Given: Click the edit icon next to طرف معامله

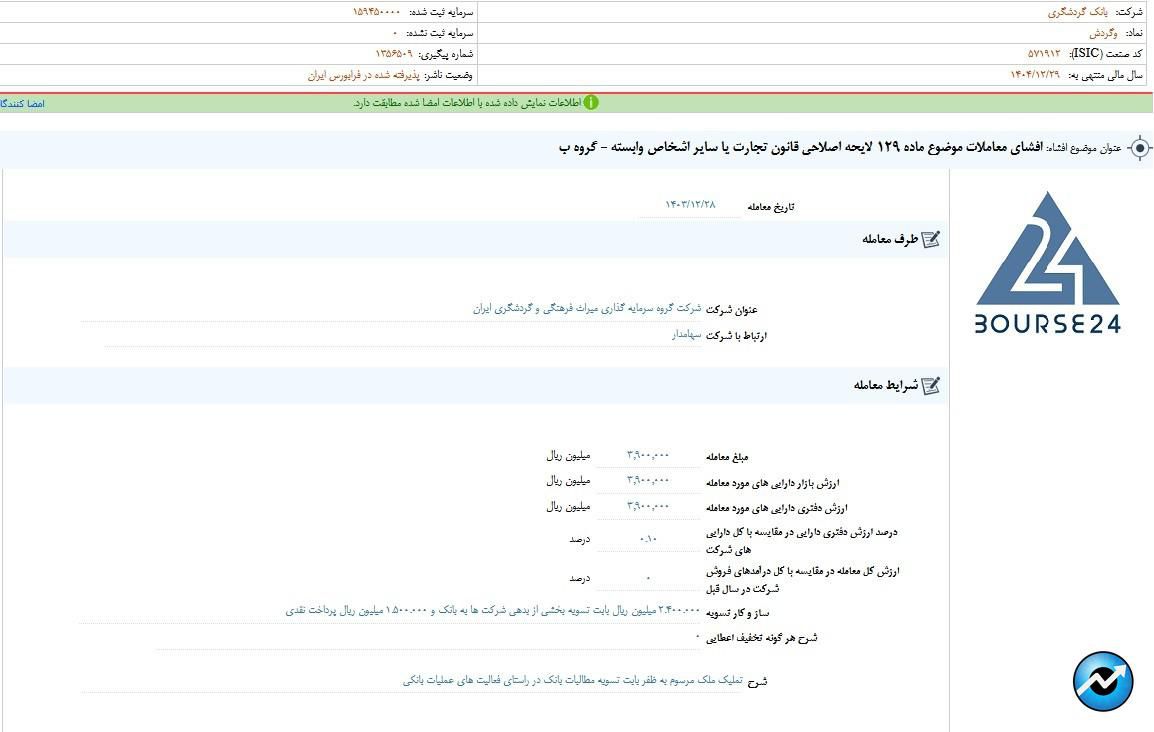Looking at the screenshot, I should pos(930,239).
